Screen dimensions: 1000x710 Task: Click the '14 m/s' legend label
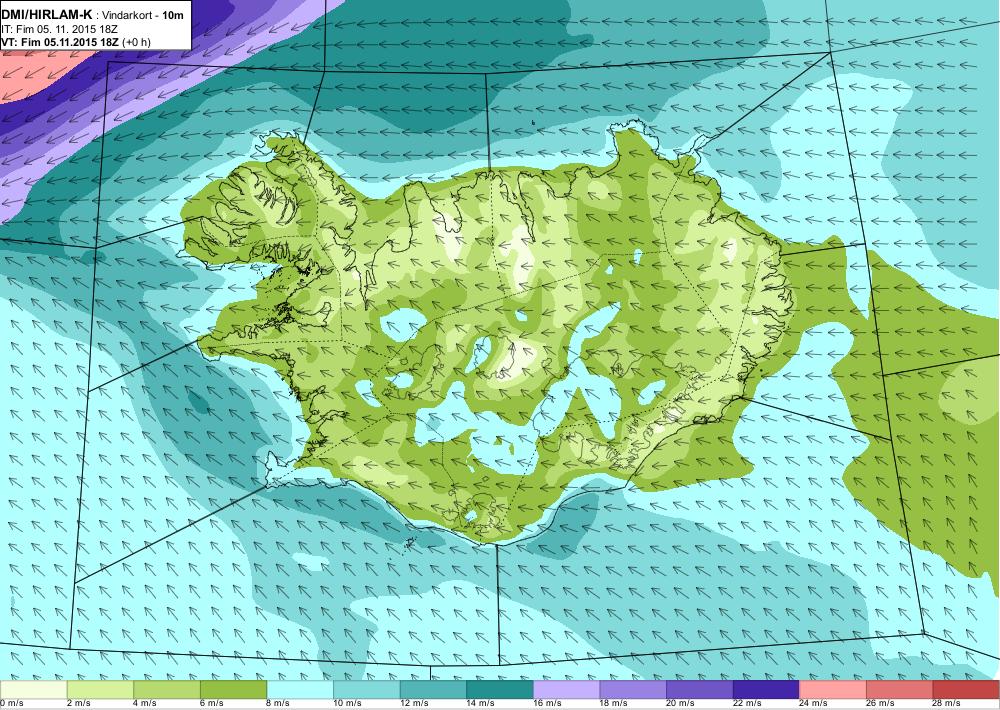coord(481,704)
